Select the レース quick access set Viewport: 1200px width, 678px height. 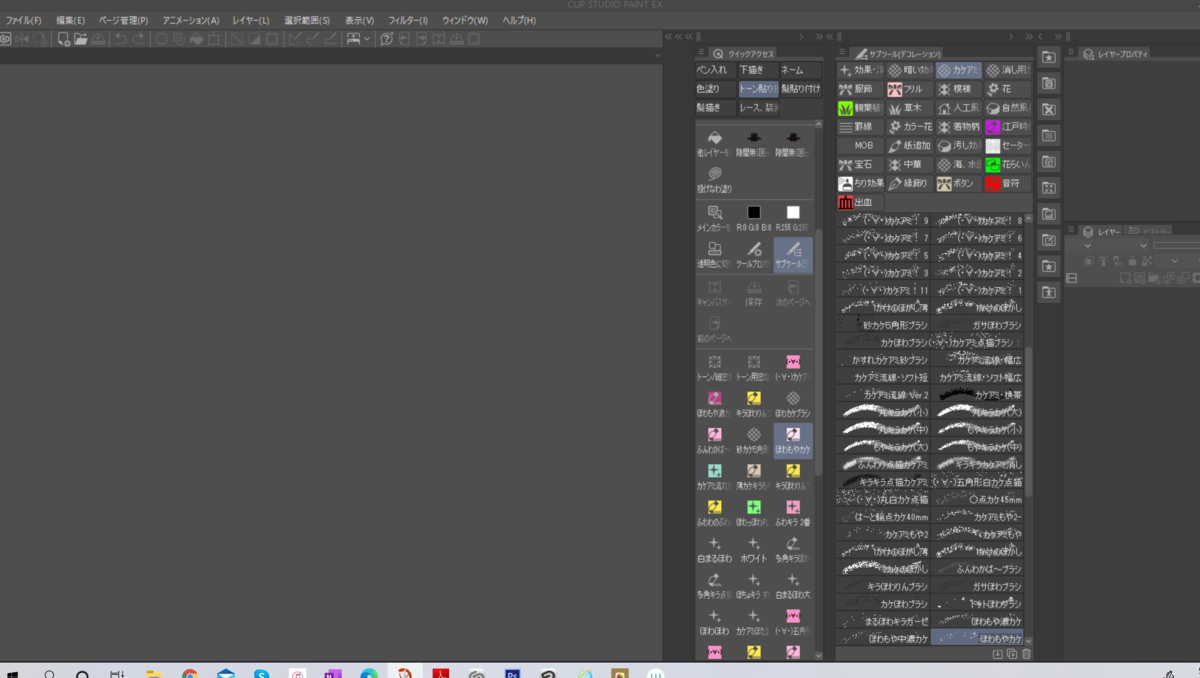[x=757, y=108]
